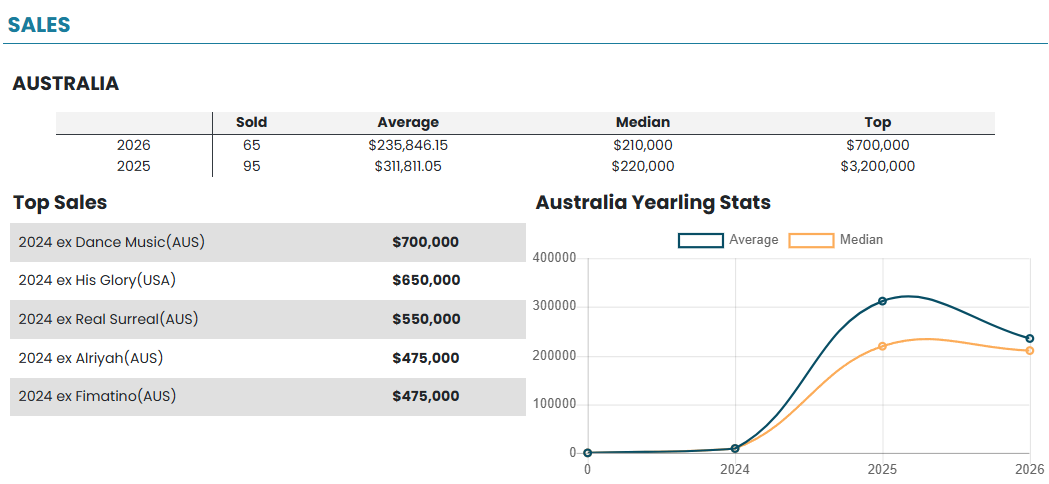Open the 2024 ex His Glory(USA) sale

104,280
